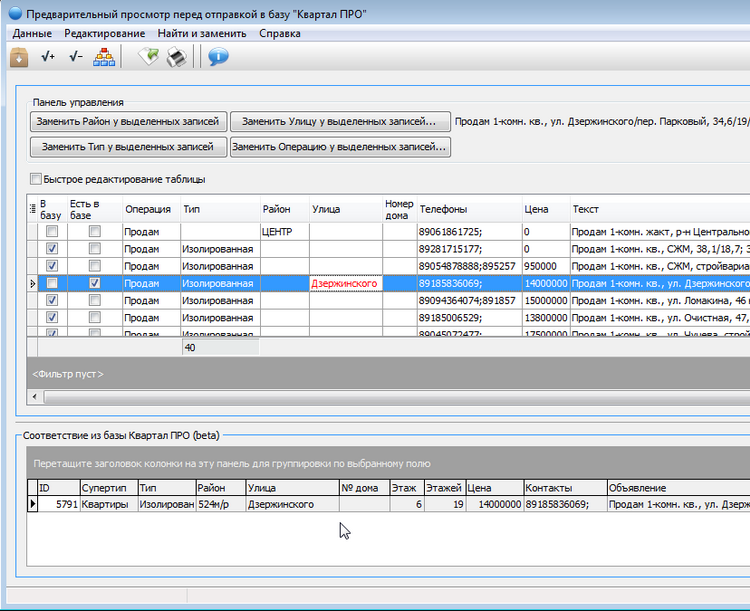Select the red "Дзержинского" street cell
Image resolution: width=750 pixels, height=611 pixels.
[x=344, y=284]
